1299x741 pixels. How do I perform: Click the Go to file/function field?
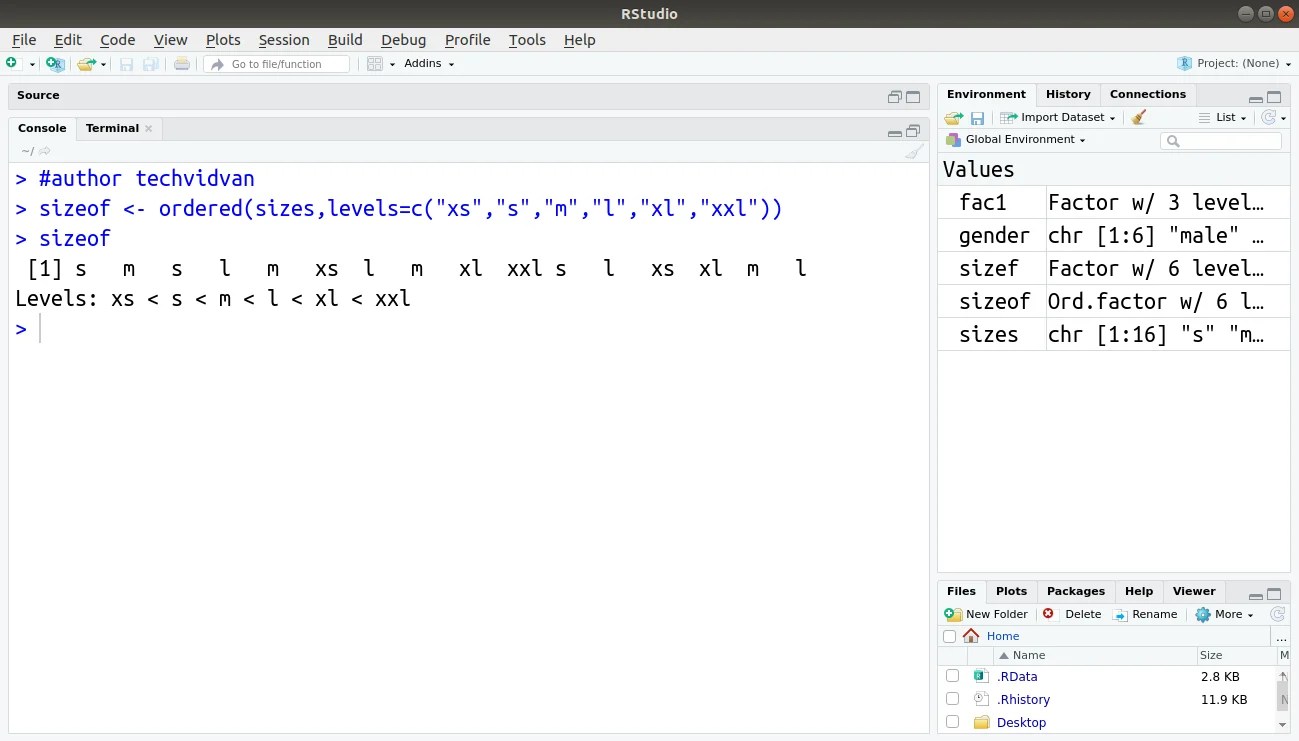tap(277, 64)
